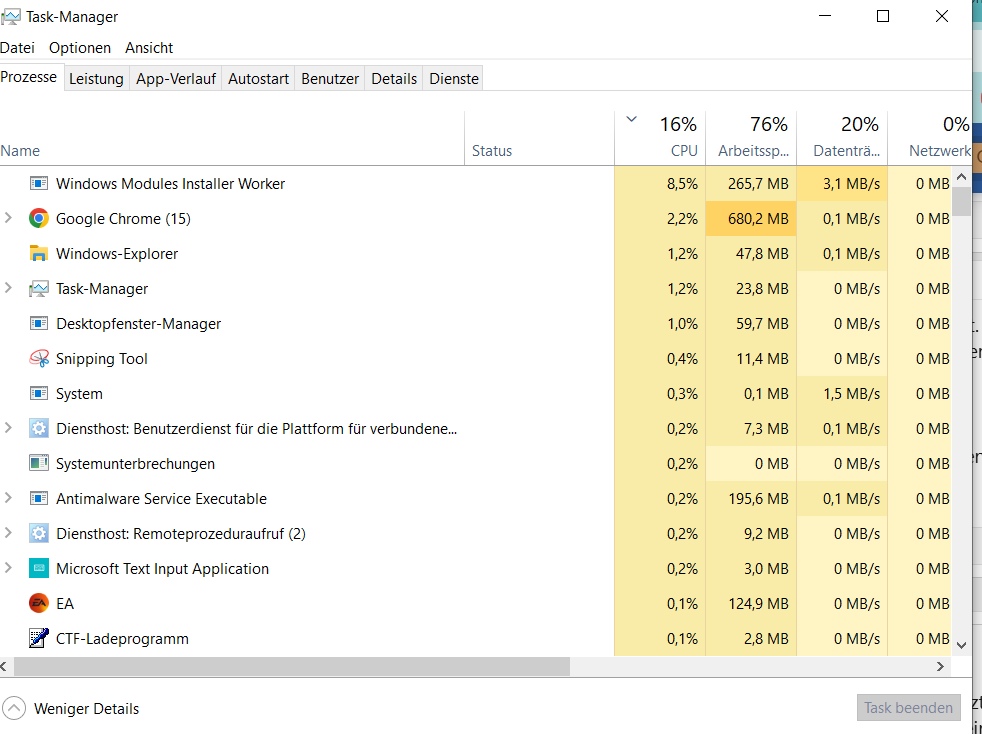Click the Systemunterbrechungen icon
982x734 pixels.
(39, 464)
